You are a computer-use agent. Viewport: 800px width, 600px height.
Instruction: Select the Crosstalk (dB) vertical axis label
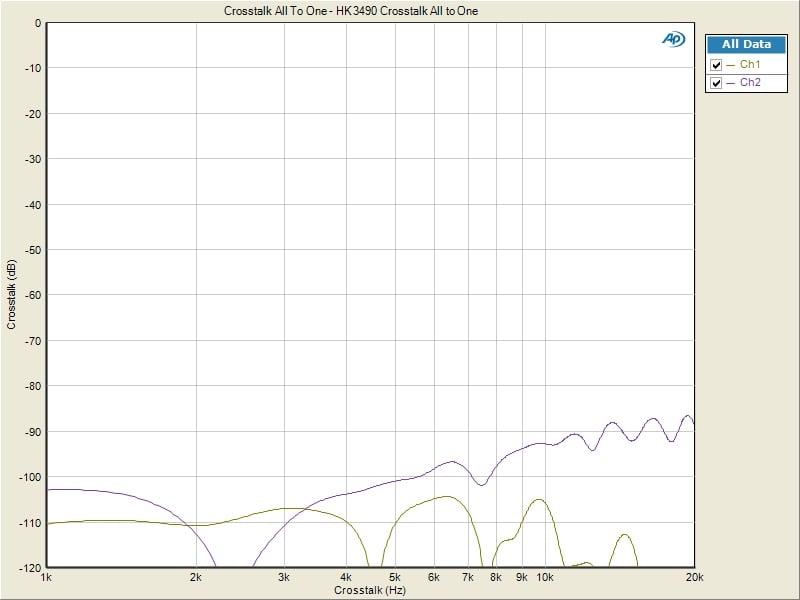click(11, 295)
